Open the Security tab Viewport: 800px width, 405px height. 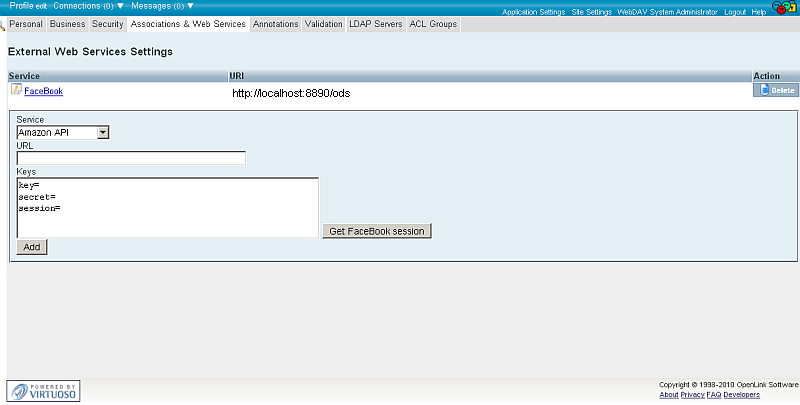click(107, 24)
